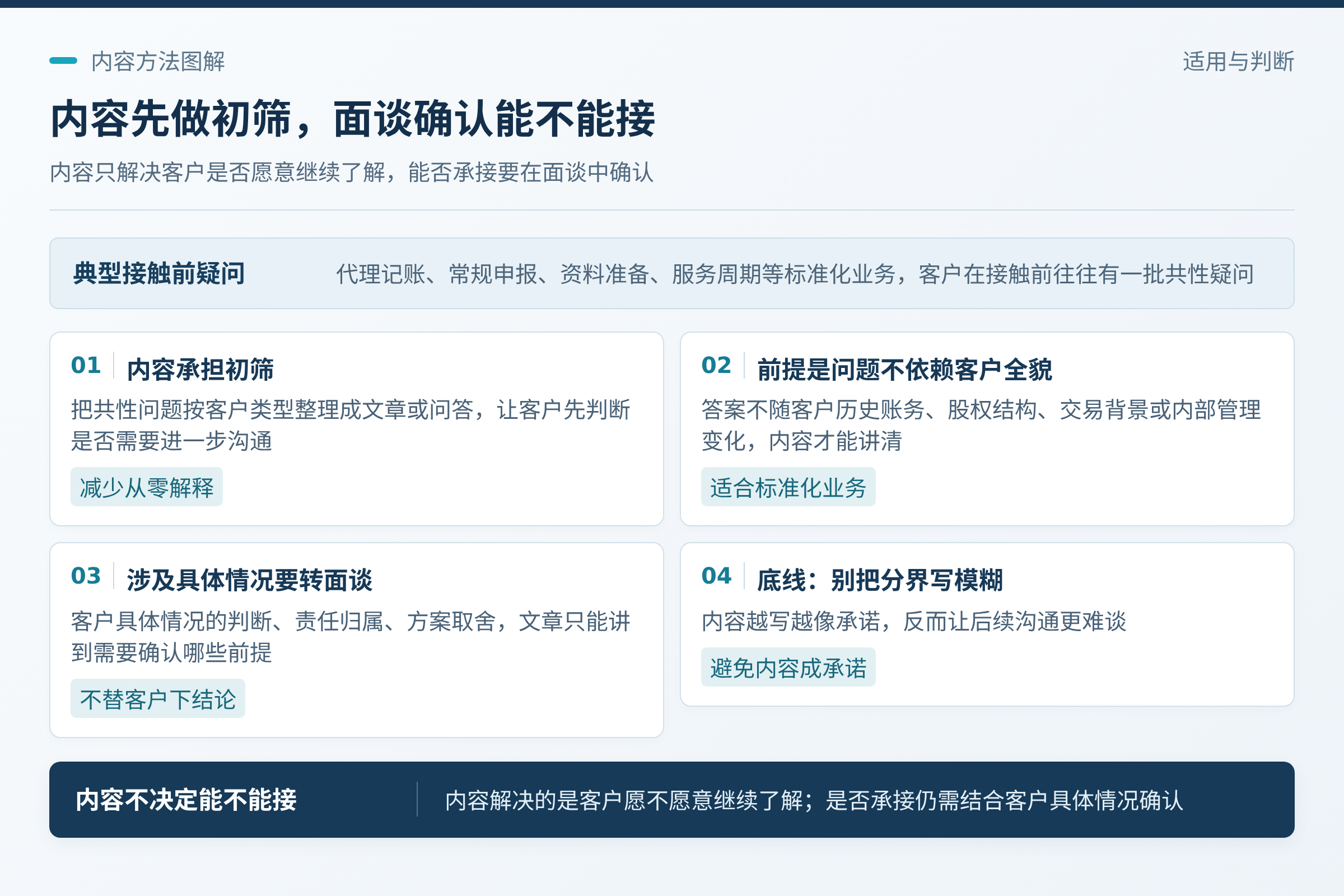Click the number 04 in fourth card
The width and height of the screenshot is (1344, 896).
coord(716,576)
